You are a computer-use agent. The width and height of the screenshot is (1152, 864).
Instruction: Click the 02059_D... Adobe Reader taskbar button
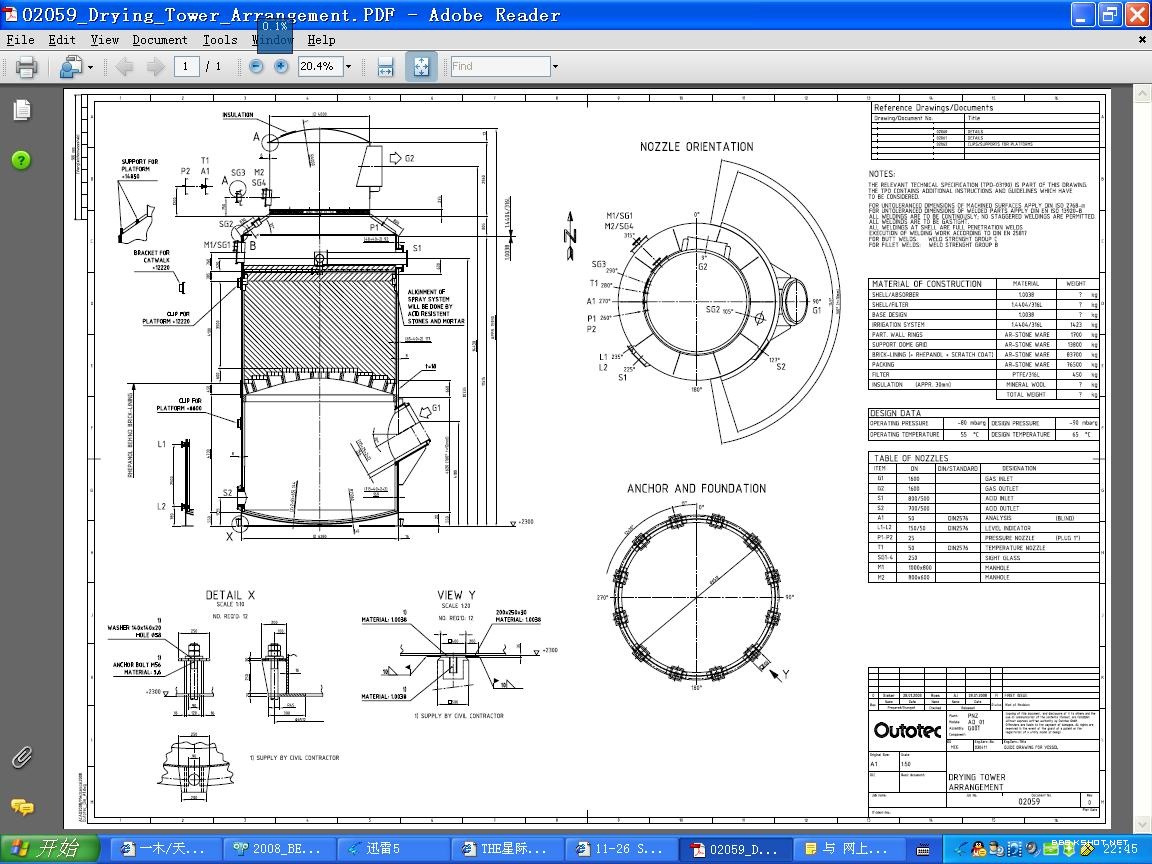(x=733, y=849)
